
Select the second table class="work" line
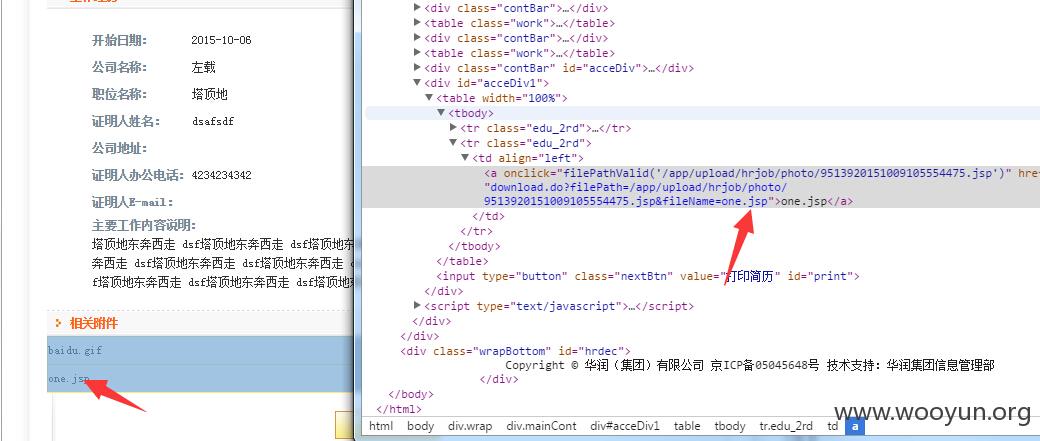click(x=519, y=53)
